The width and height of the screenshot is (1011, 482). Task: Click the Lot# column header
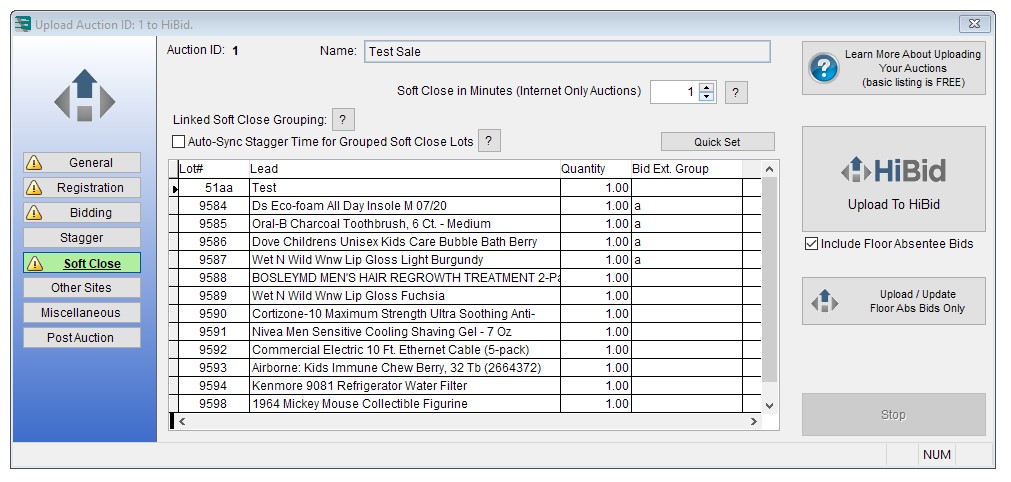point(213,169)
